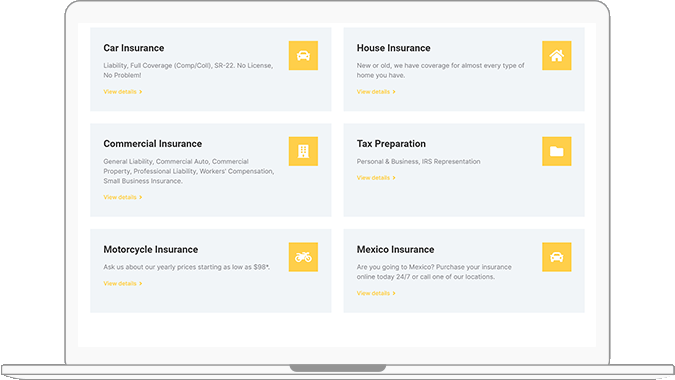The width and height of the screenshot is (675, 380).
Task: Select the House Insurance heading
Action: [393, 48]
